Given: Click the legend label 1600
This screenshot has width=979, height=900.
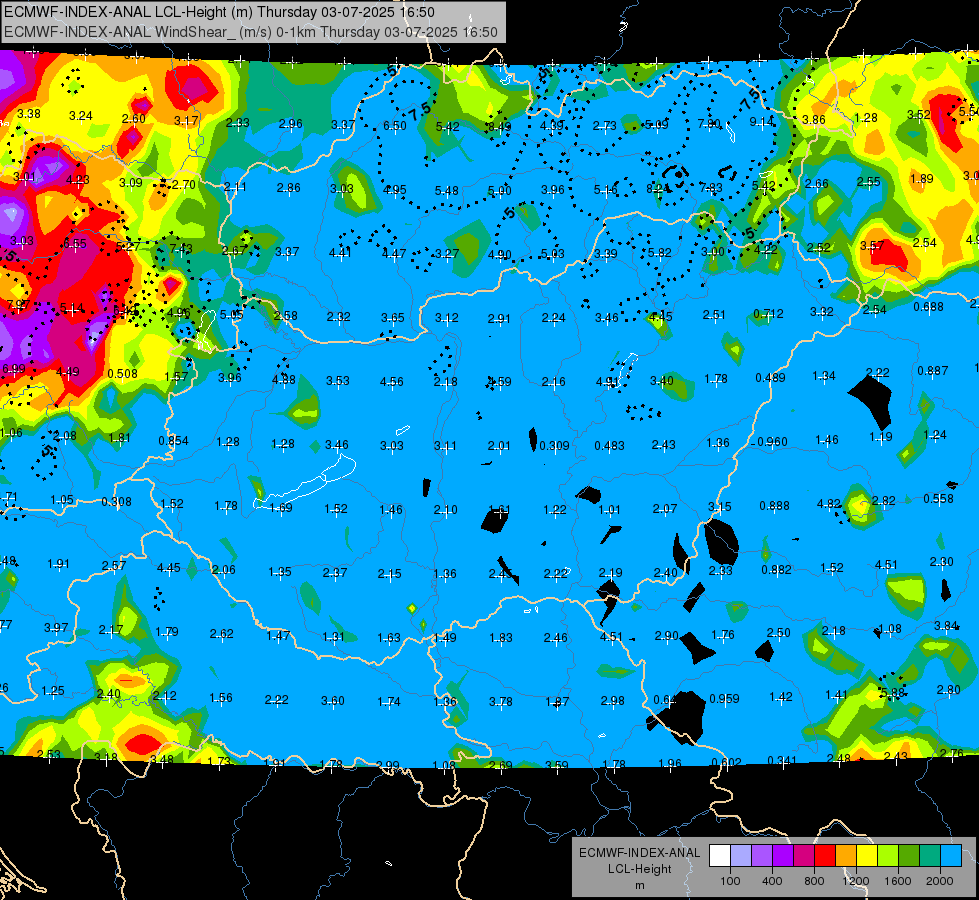Looking at the screenshot, I should (898, 881).
